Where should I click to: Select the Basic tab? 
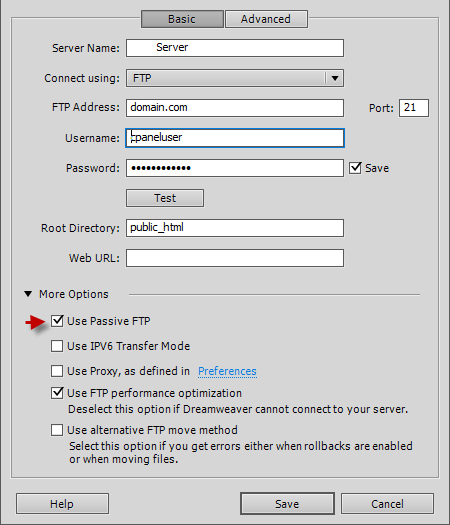[182, 19]
